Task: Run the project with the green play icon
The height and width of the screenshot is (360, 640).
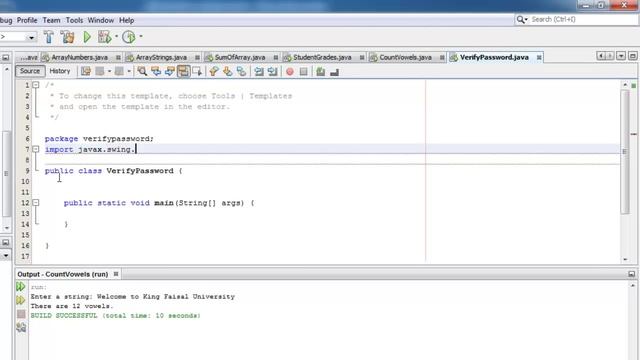Action: pyautogui.click(x=87, y=37)
